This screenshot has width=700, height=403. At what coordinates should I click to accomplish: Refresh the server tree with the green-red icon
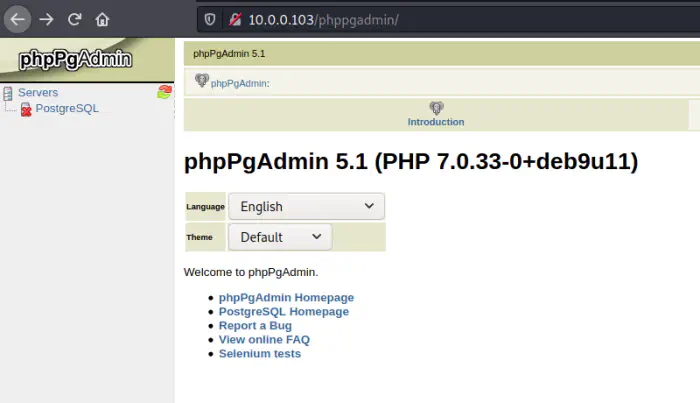164,92
